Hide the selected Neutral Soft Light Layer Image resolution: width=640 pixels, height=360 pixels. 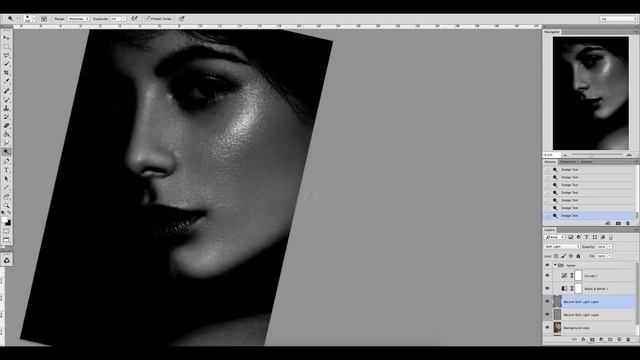[547, 302]
